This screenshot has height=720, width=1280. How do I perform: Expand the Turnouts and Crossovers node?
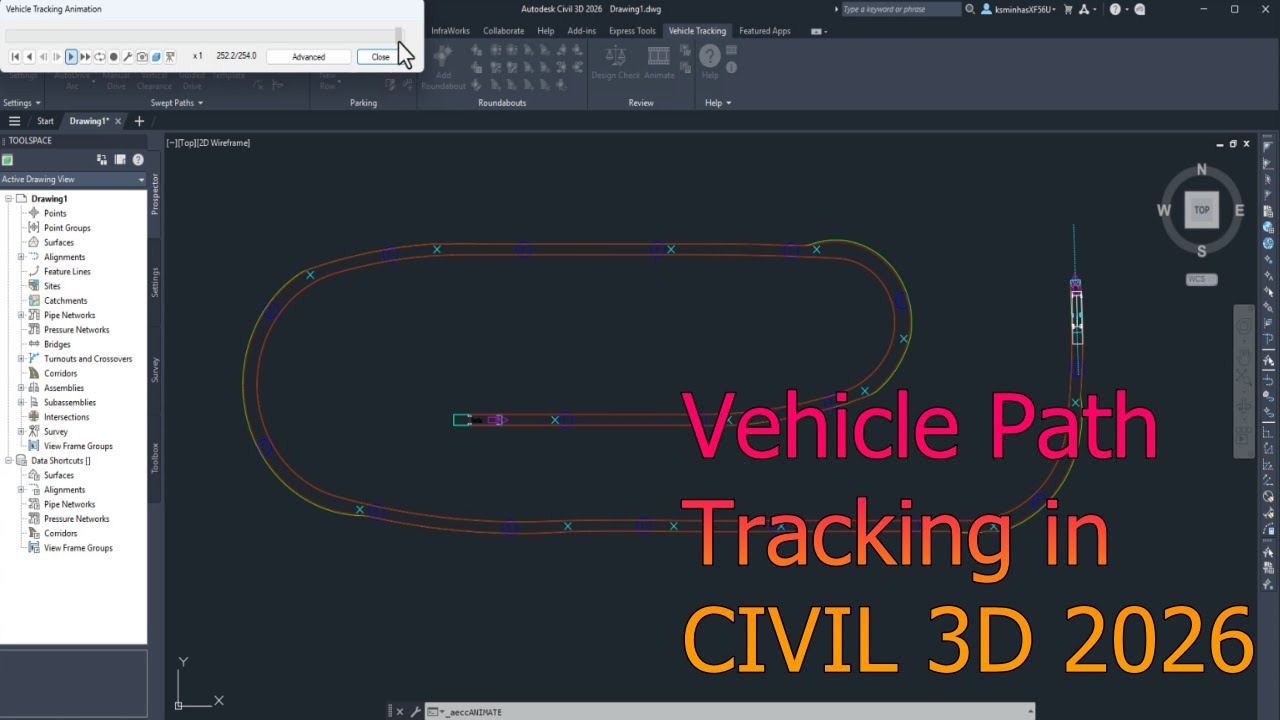click(x=21, y=359)
